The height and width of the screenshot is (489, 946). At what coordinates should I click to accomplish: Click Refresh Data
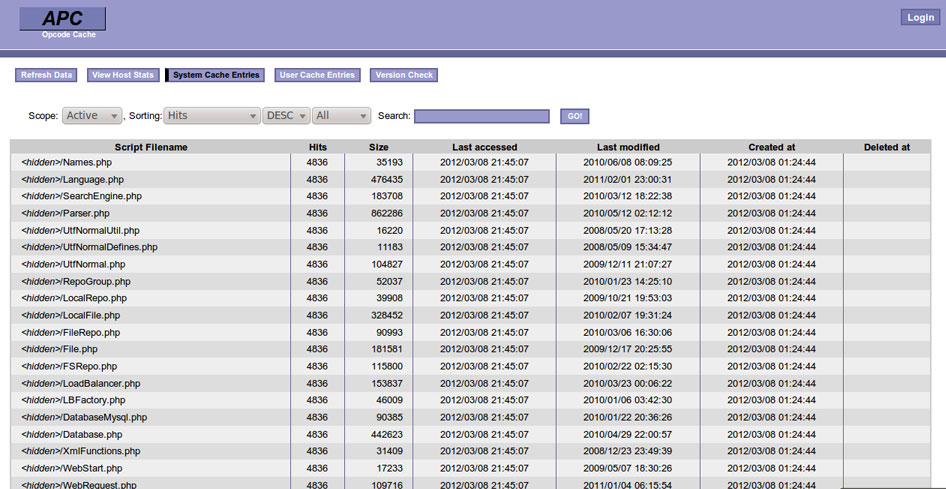46,75
